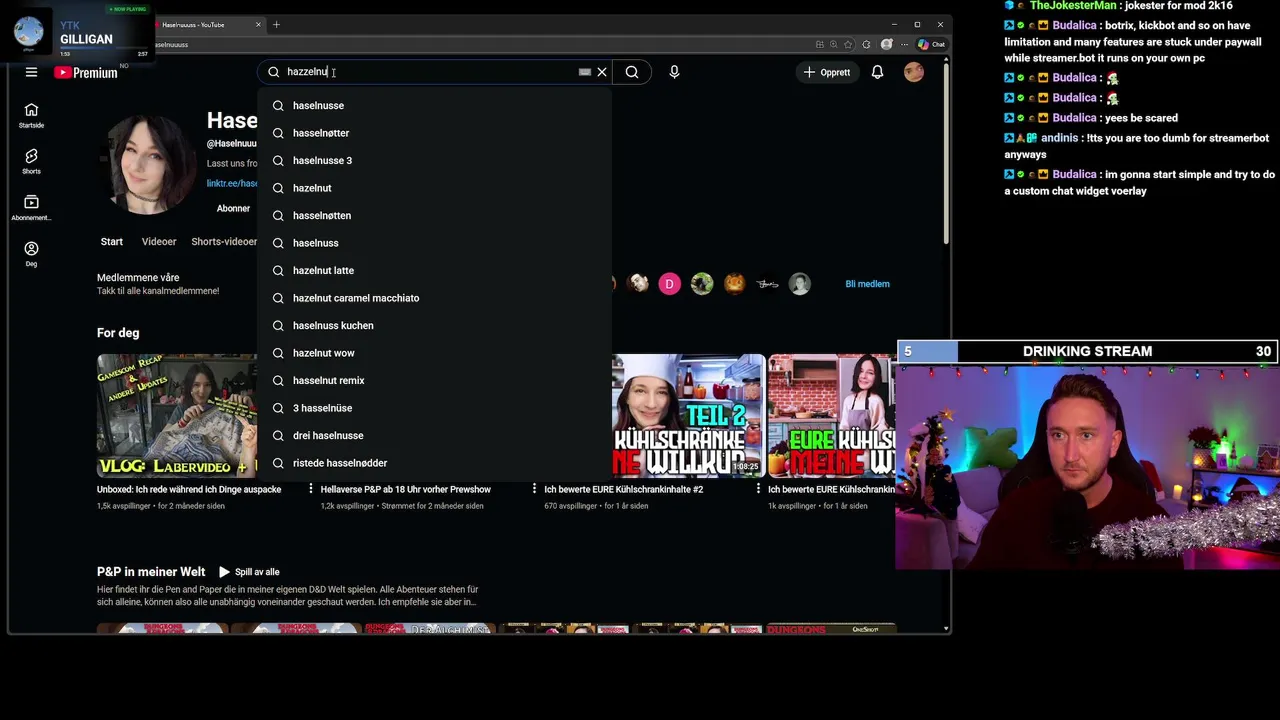Open Abonnementer in the sidebar
Screen dimensions: 1280x720
point(31,208)
